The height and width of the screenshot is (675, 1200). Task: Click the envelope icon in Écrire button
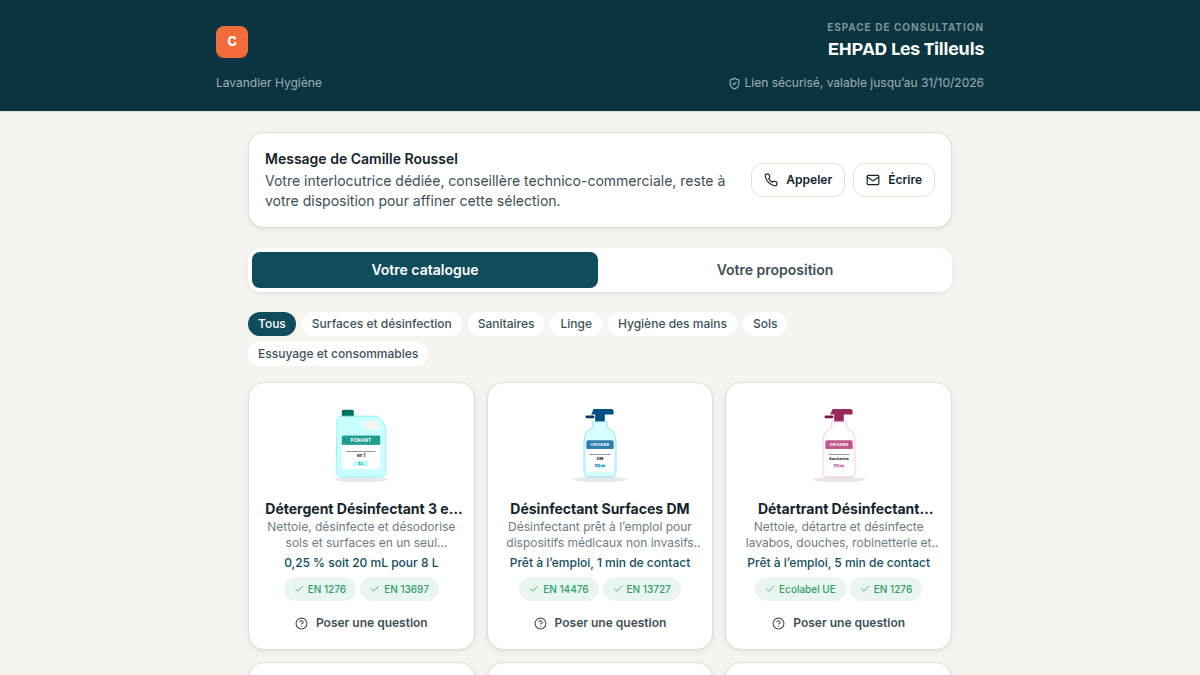coord(873,180)
